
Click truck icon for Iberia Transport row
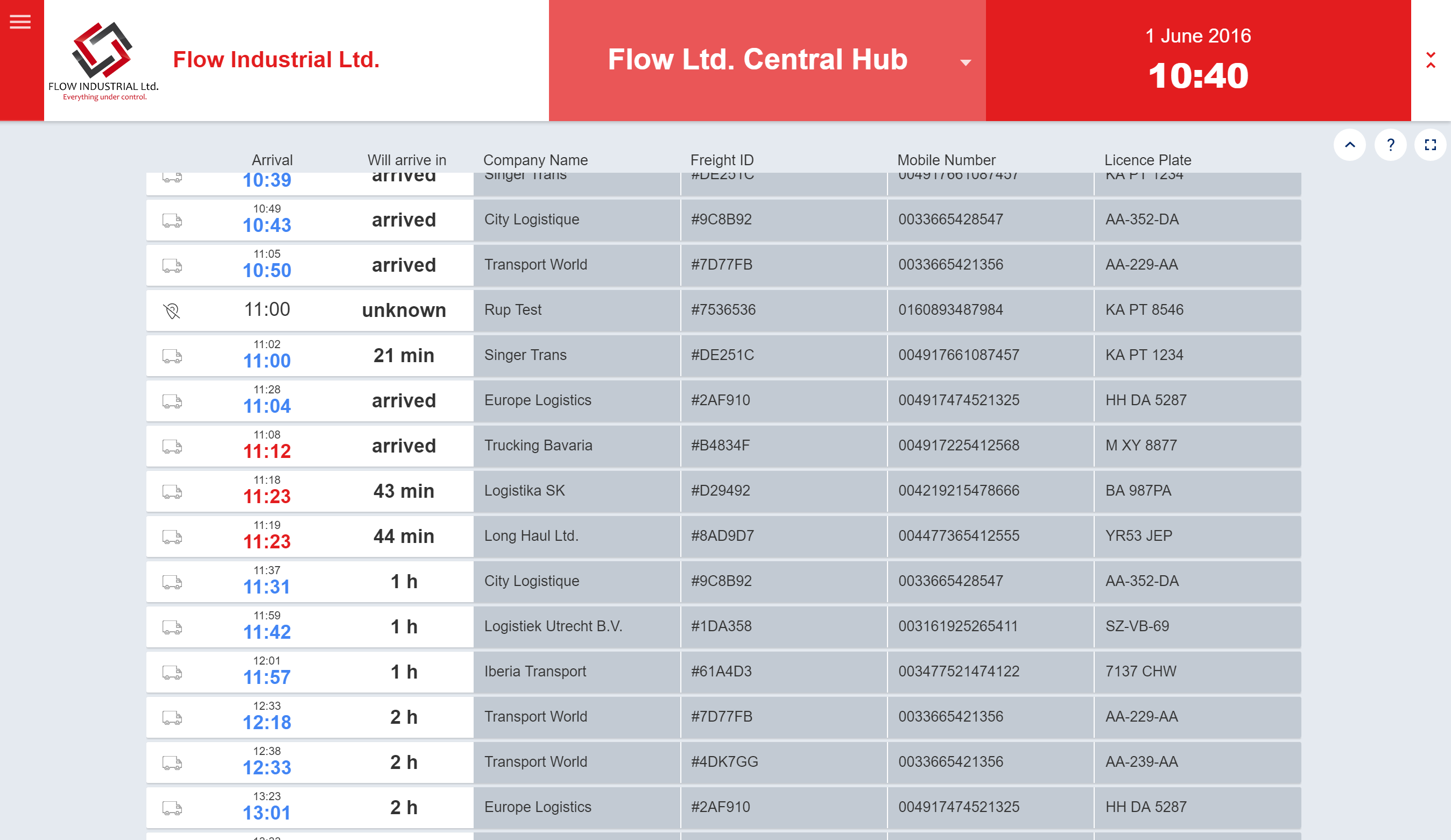[172, 673]
